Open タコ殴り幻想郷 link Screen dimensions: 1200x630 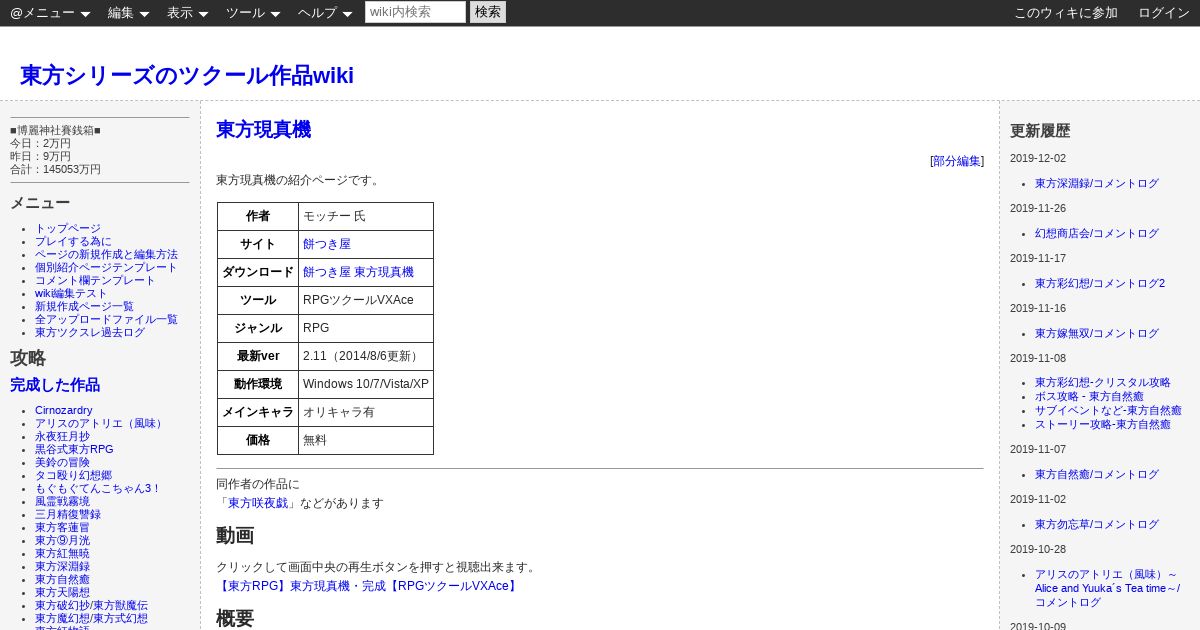click(x=73, y=475)
